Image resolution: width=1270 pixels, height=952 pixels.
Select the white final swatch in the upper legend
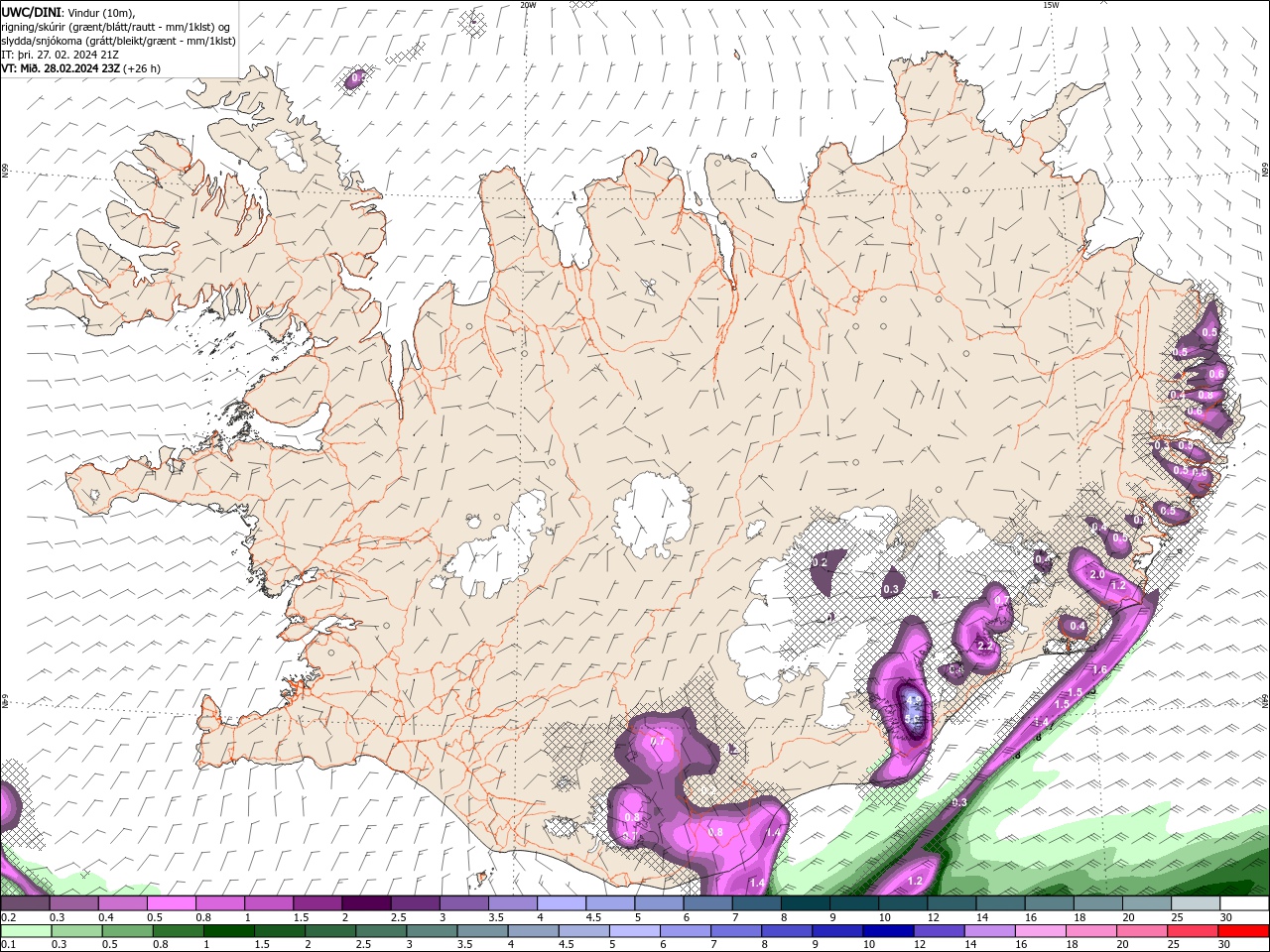pos(1245,903)
